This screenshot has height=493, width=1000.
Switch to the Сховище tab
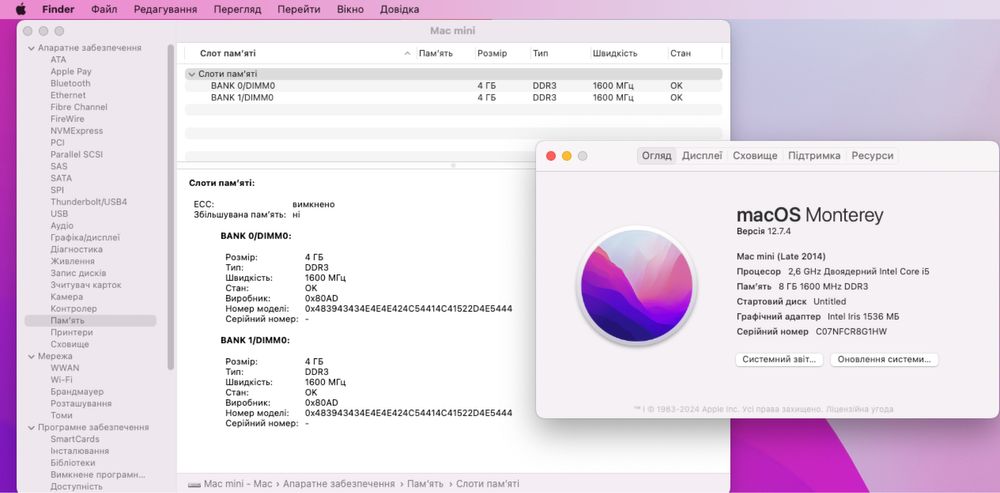pyautogui.click(x=754, y=156)
